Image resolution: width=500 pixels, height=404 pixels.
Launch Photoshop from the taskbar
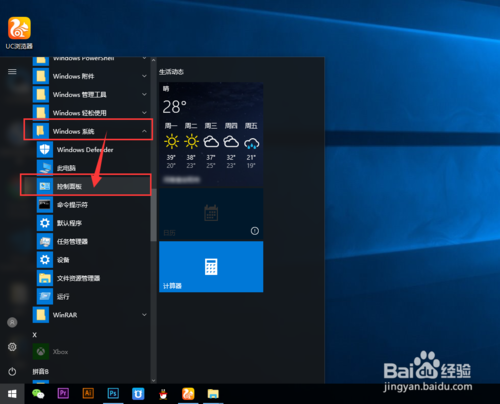click(113, 394)
